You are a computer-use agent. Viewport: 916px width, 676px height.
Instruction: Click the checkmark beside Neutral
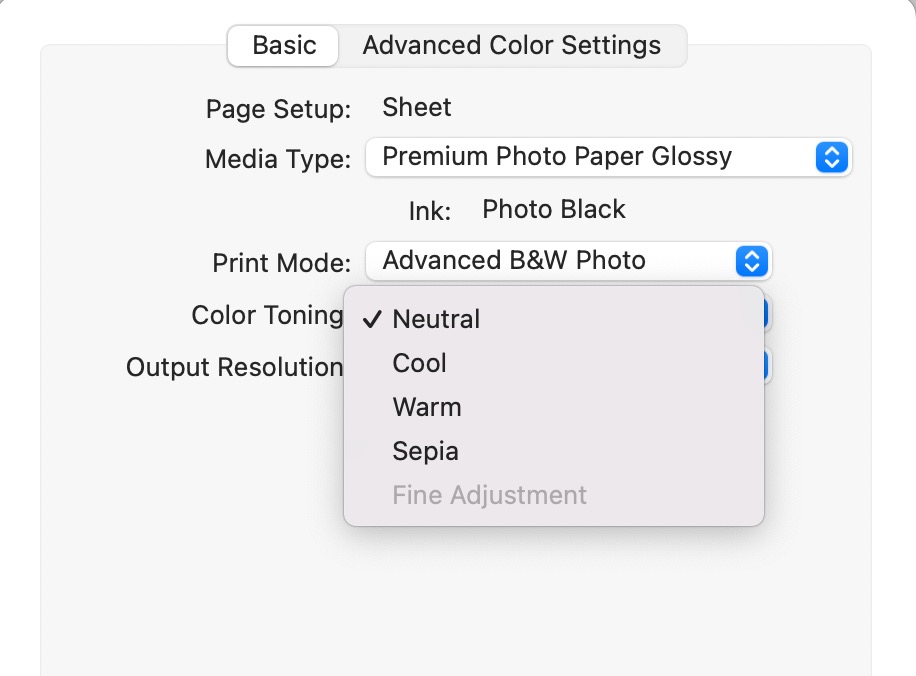point(372,320)
